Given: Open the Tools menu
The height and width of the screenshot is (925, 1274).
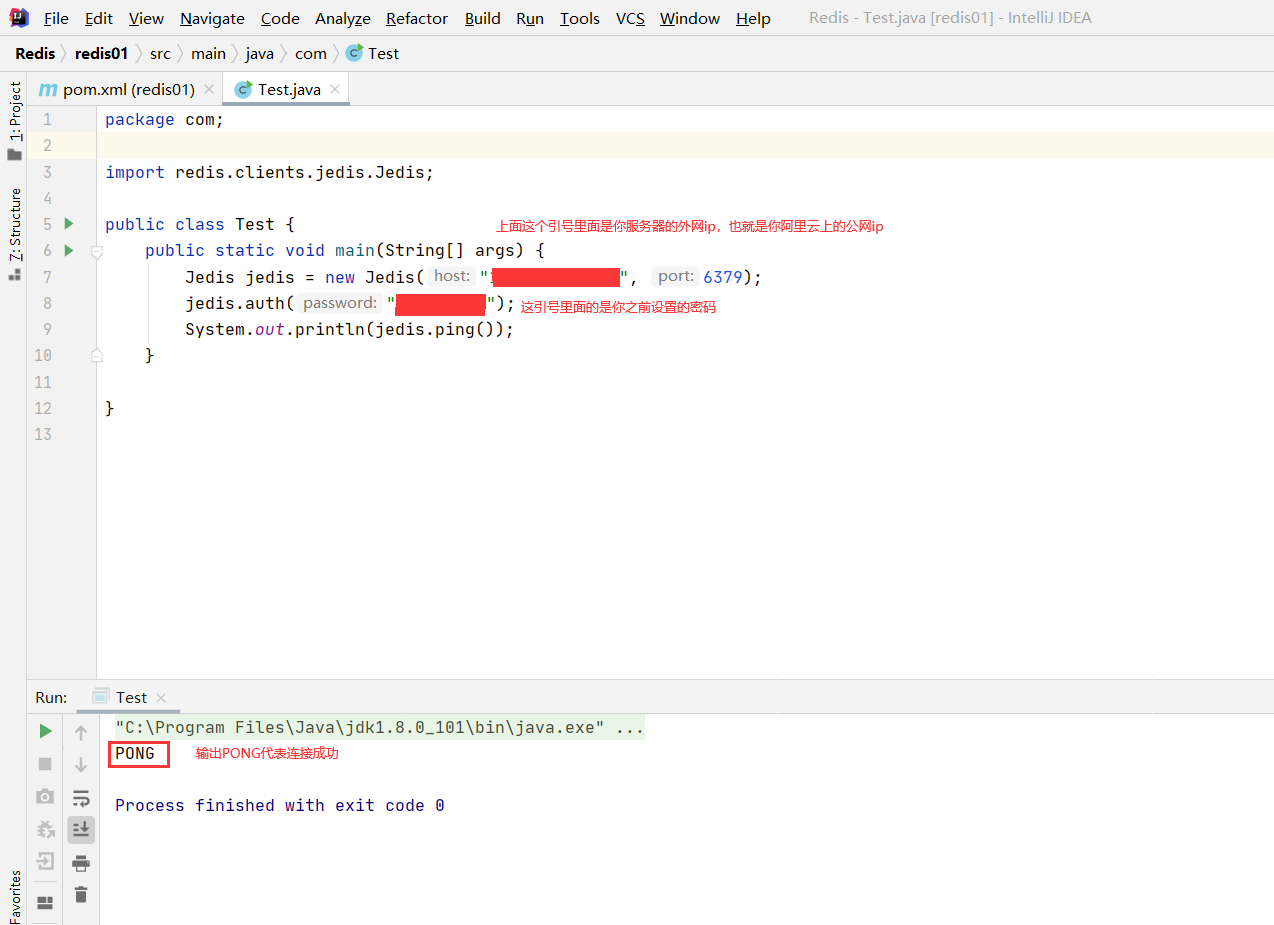Looking at the screenshot, I should coord(580,18).
